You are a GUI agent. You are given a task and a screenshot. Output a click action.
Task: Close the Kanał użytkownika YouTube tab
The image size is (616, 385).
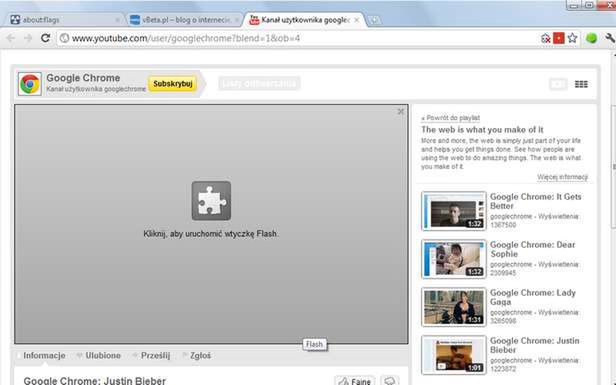(x=356, y=20)
